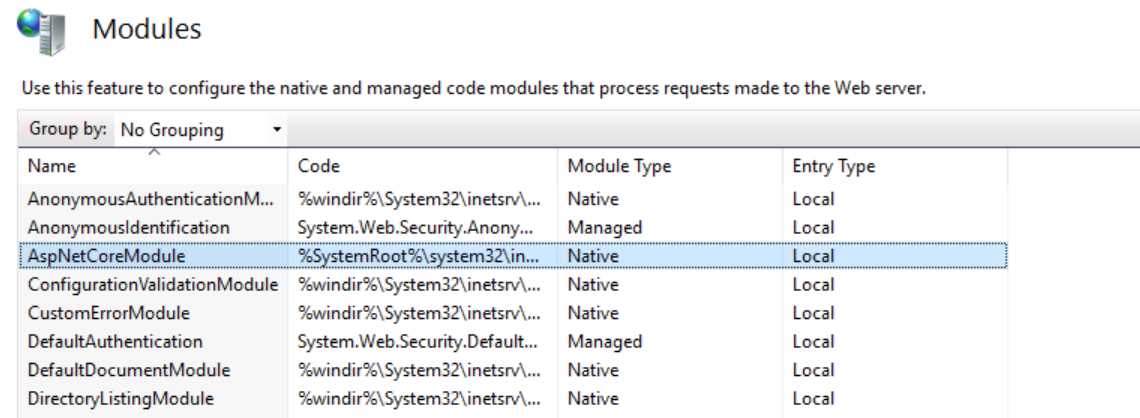Select the AspNetCoreModule row
The height and width of the screenshot is (418, 1140).
point(513,256)
